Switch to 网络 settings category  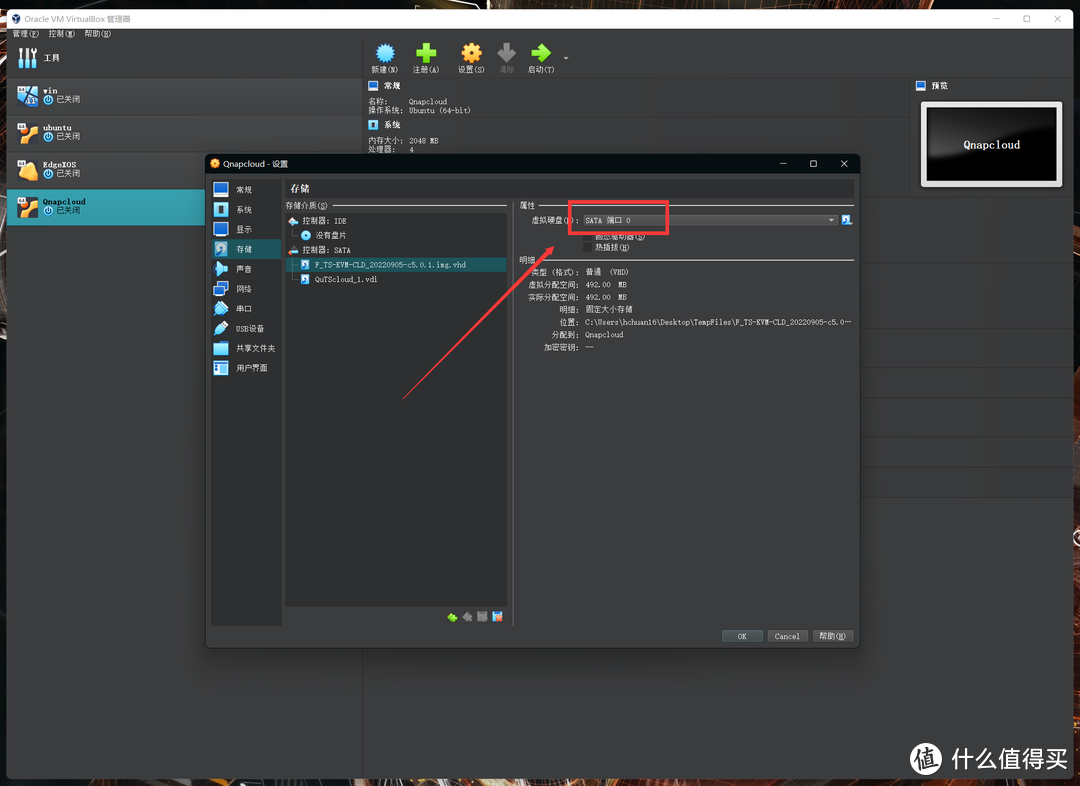tap(246, 289)
